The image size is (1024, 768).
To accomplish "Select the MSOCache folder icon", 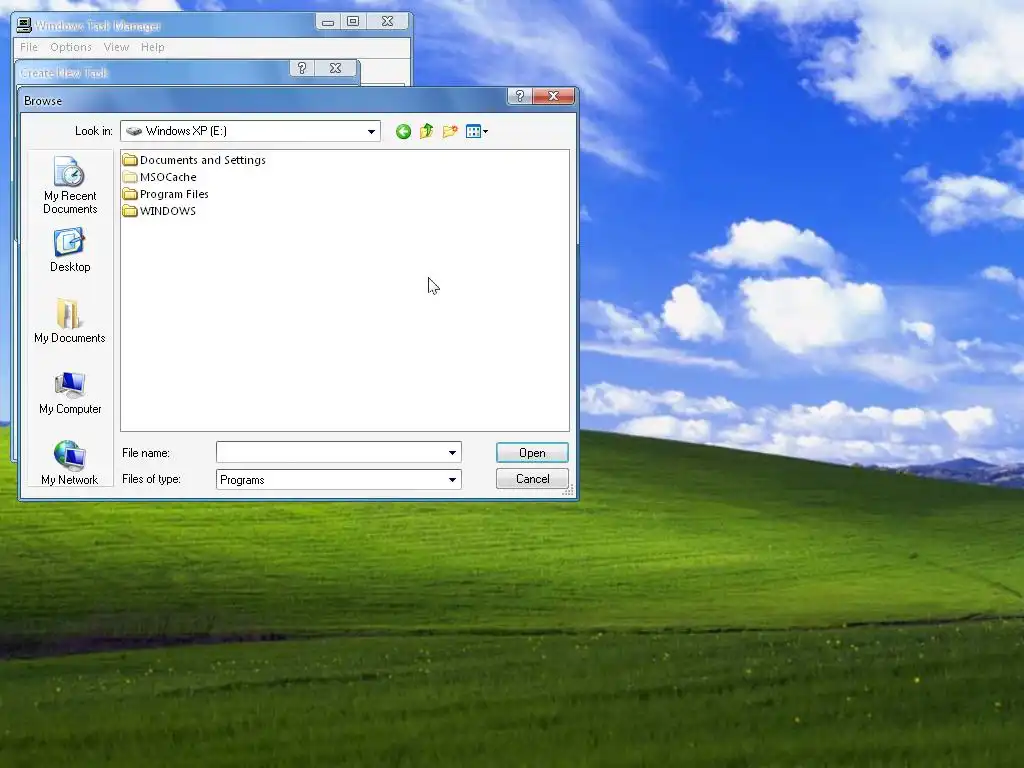I will tap(130, 177).
